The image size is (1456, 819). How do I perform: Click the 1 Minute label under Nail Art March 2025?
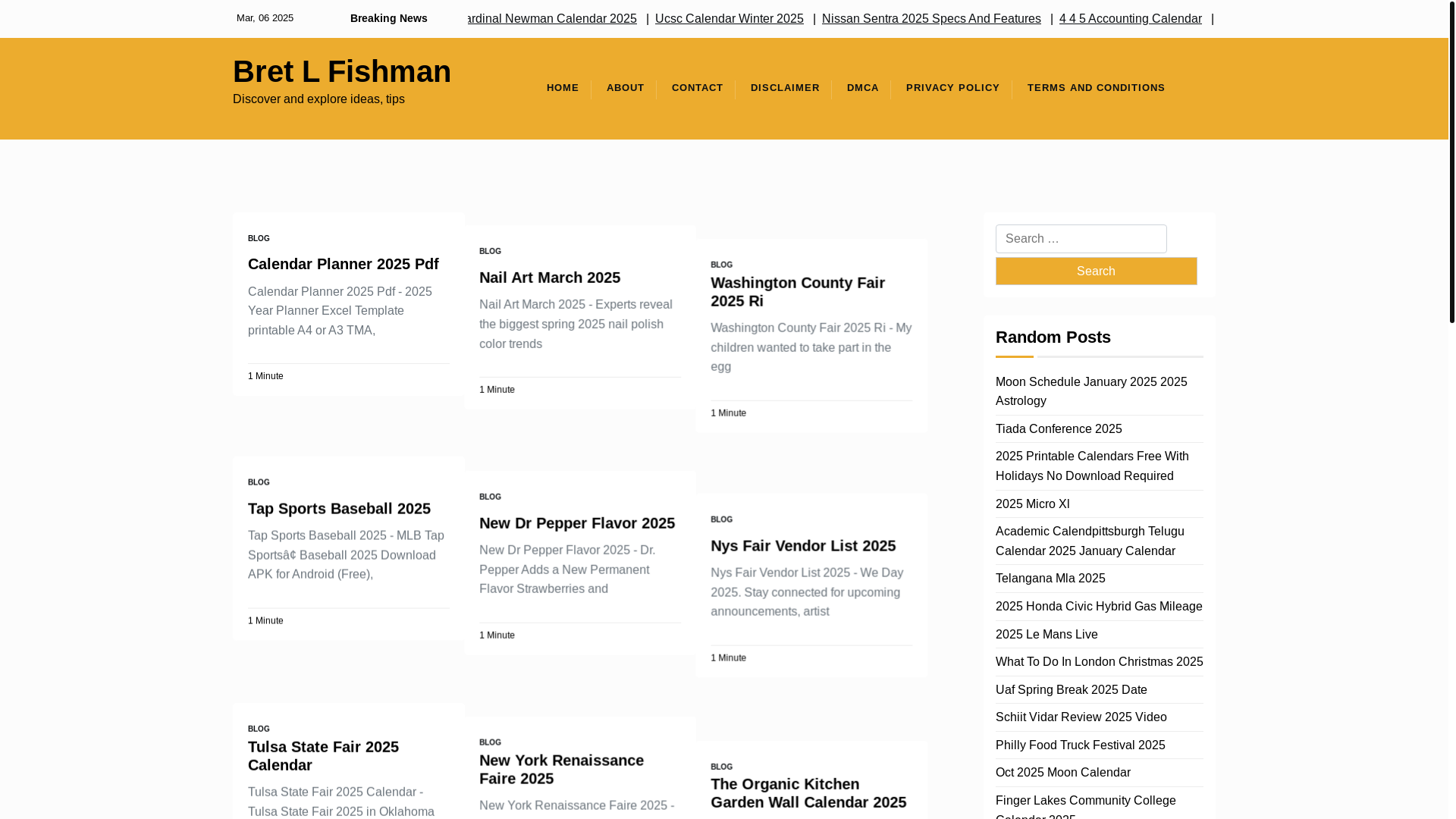tap(497, 390)
